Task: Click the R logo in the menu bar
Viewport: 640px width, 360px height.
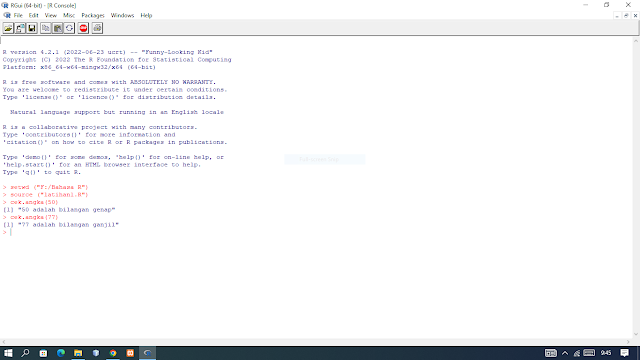Action: [7, 16]
